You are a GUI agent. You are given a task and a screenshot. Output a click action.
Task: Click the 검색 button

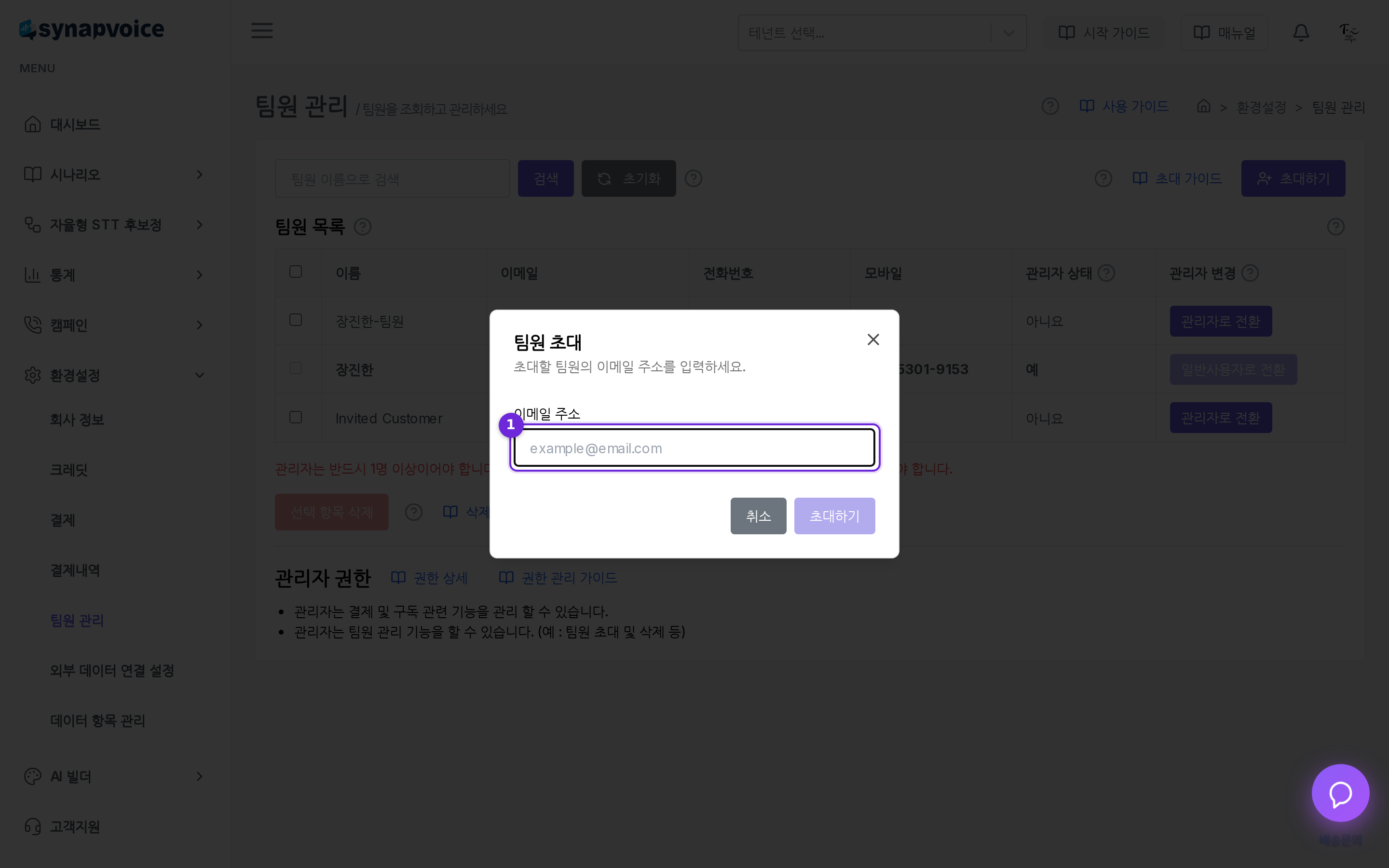coord(546,178)
